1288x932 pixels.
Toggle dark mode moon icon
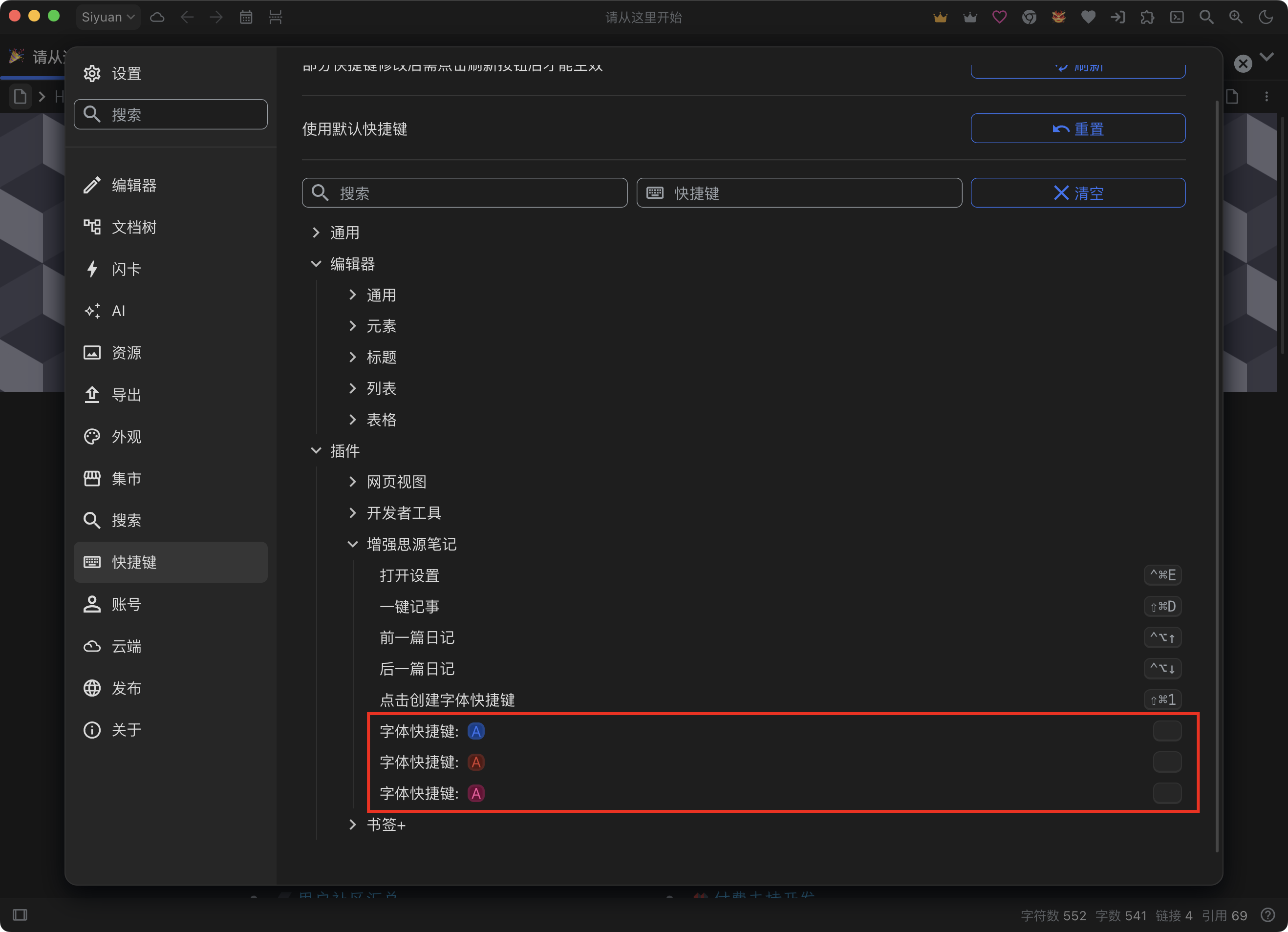click(1266, 17)
